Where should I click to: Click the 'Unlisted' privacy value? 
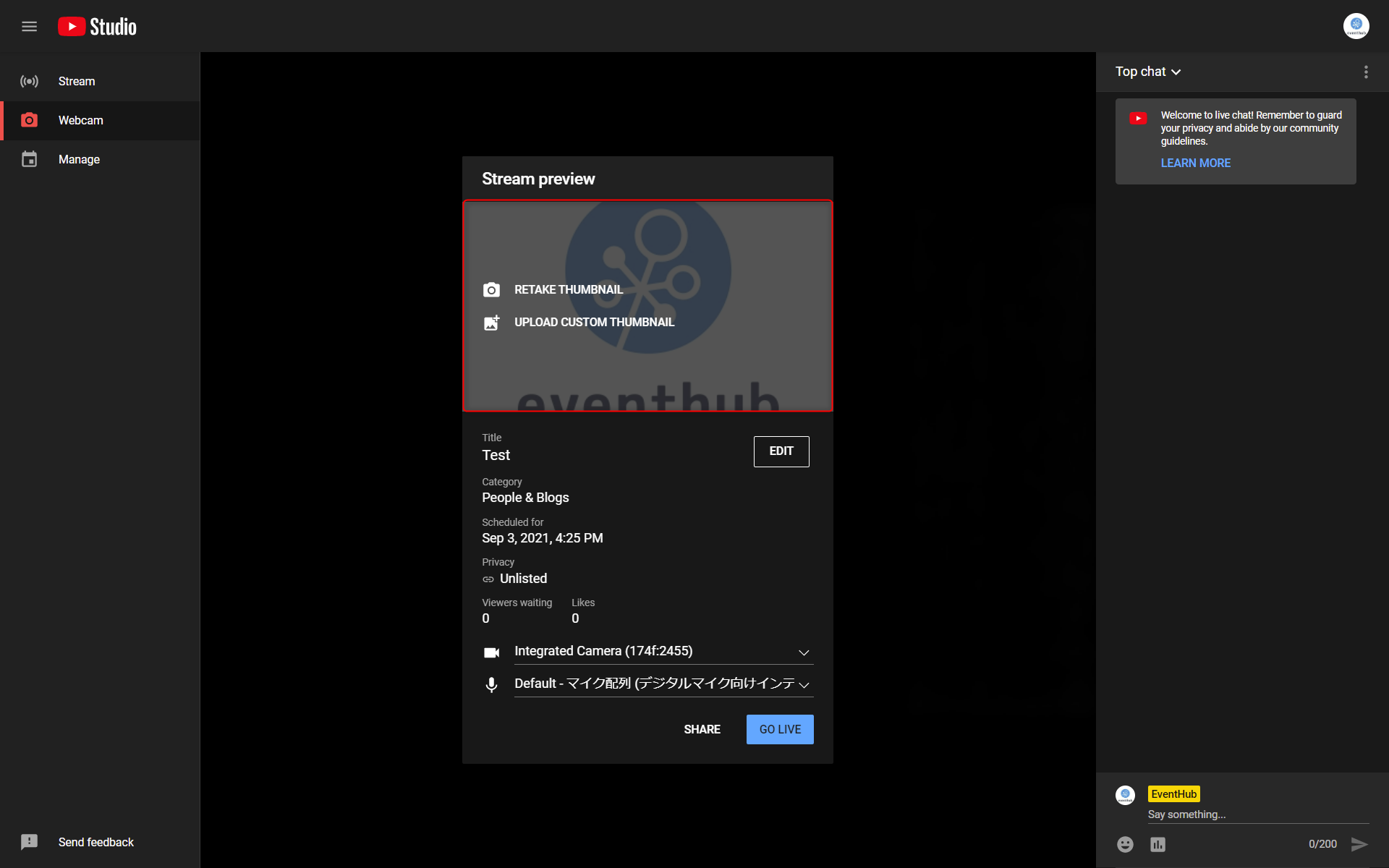click(x=523, y=579)
